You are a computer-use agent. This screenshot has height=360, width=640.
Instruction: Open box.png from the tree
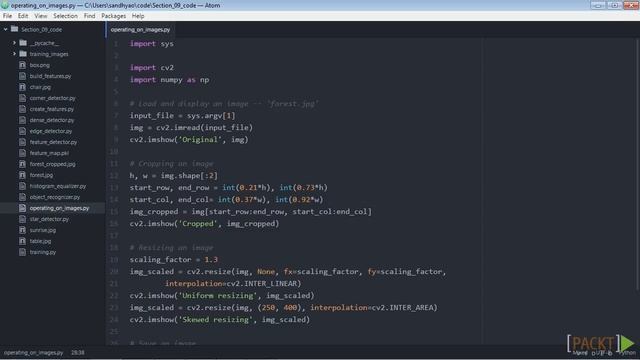click(40, 65)
